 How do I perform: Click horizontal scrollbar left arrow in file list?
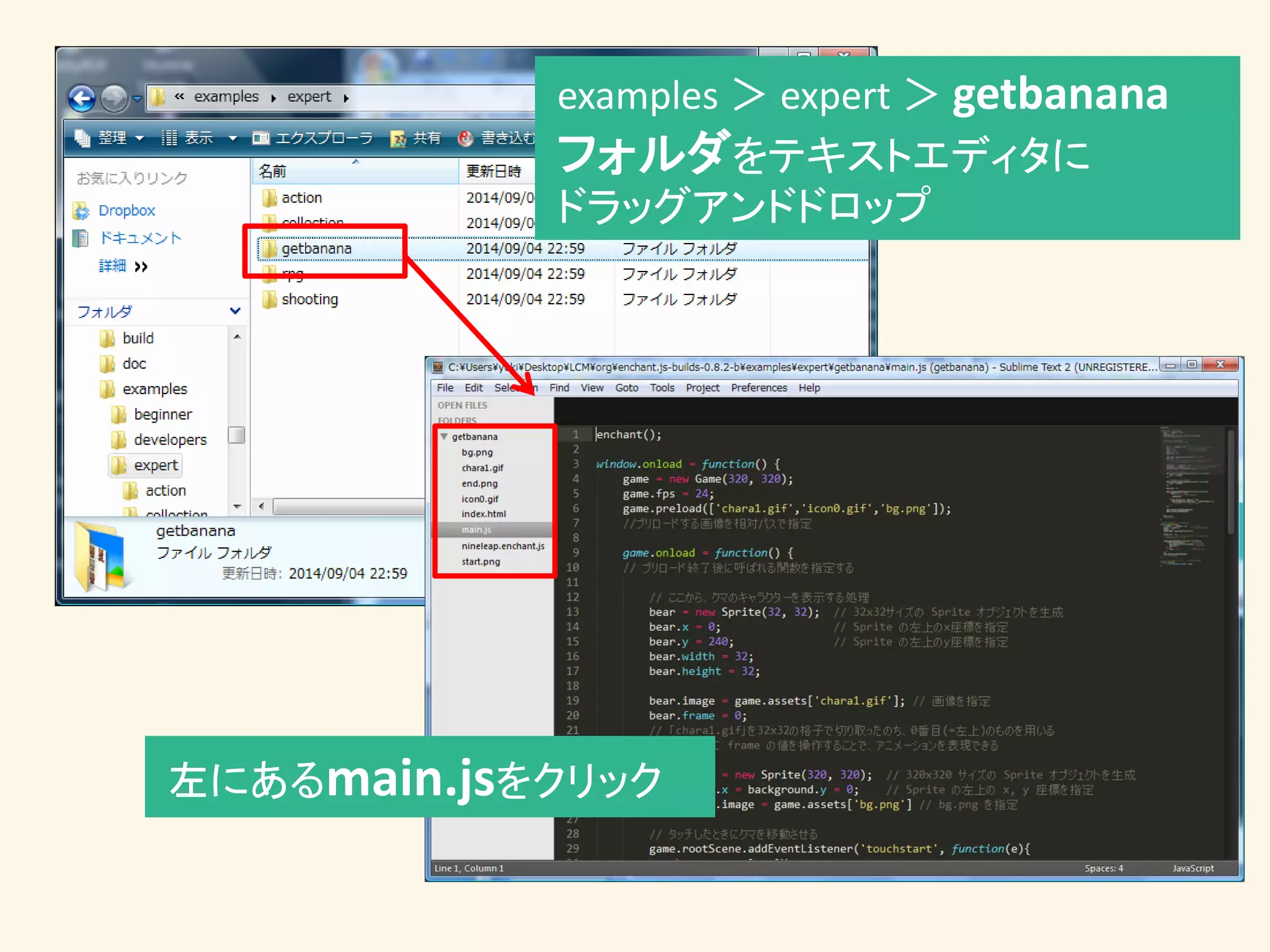261,506
